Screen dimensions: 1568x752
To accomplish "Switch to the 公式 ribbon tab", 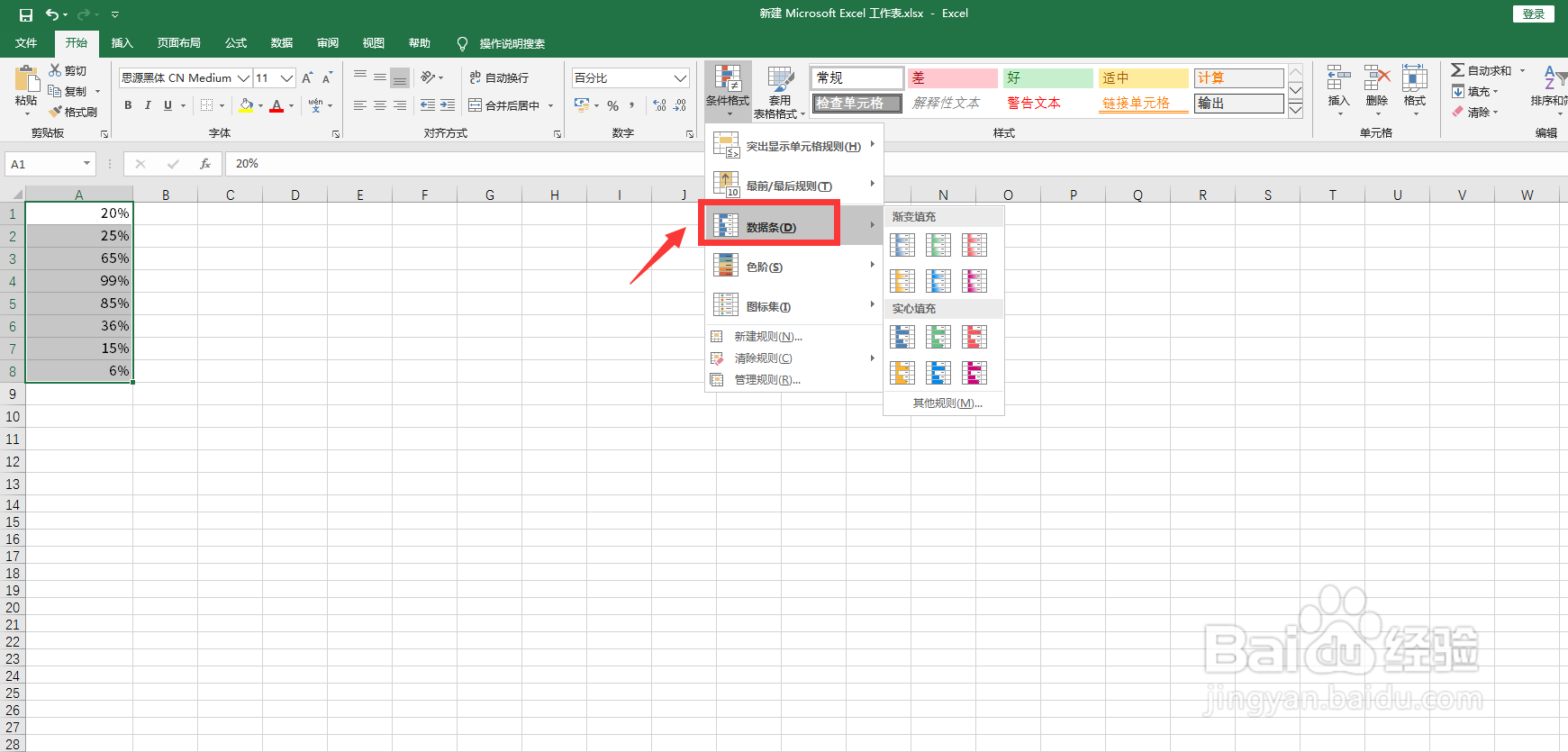I will tap(236, 43).
